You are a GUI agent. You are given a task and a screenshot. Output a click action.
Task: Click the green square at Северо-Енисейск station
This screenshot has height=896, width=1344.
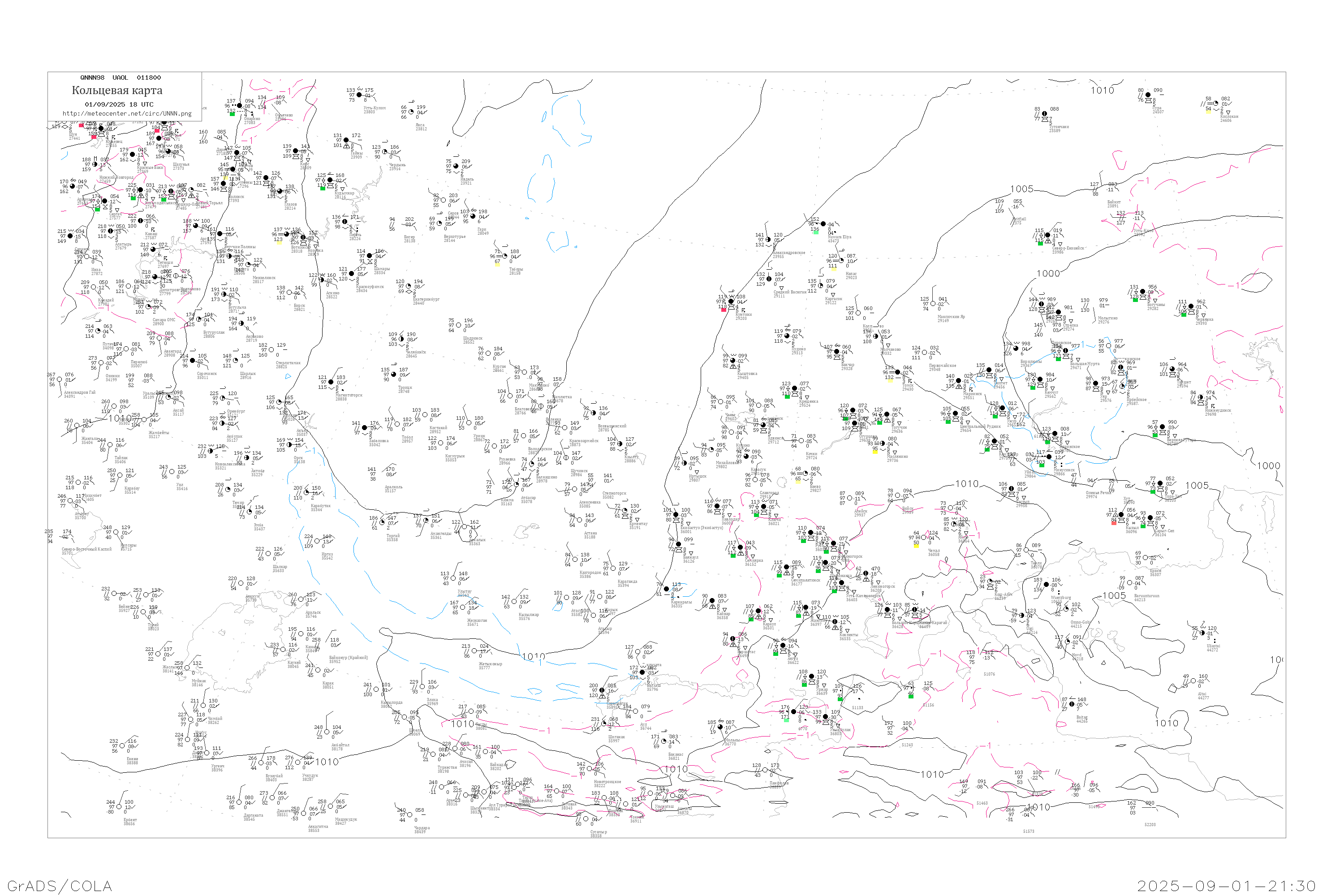1041,243
